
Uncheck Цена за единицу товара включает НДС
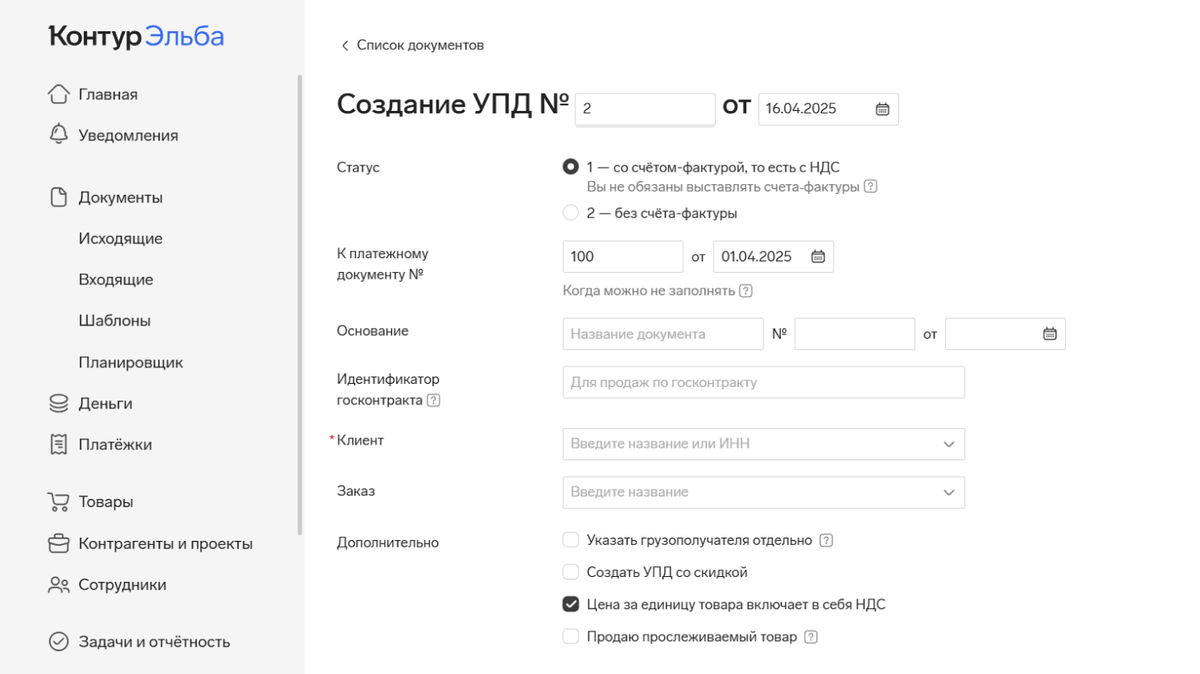point(570,603)
